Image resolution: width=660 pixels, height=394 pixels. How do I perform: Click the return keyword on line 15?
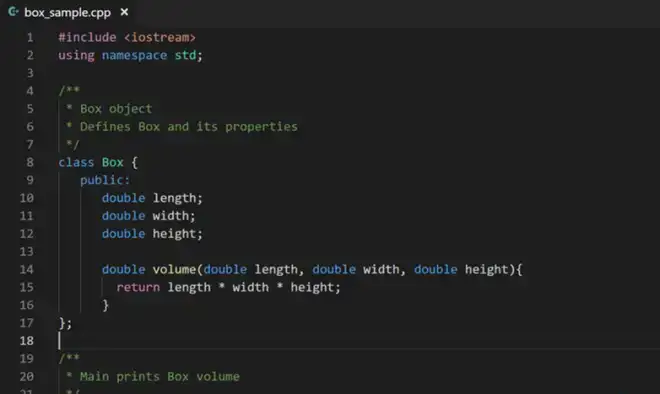click(x=138, y=288)
